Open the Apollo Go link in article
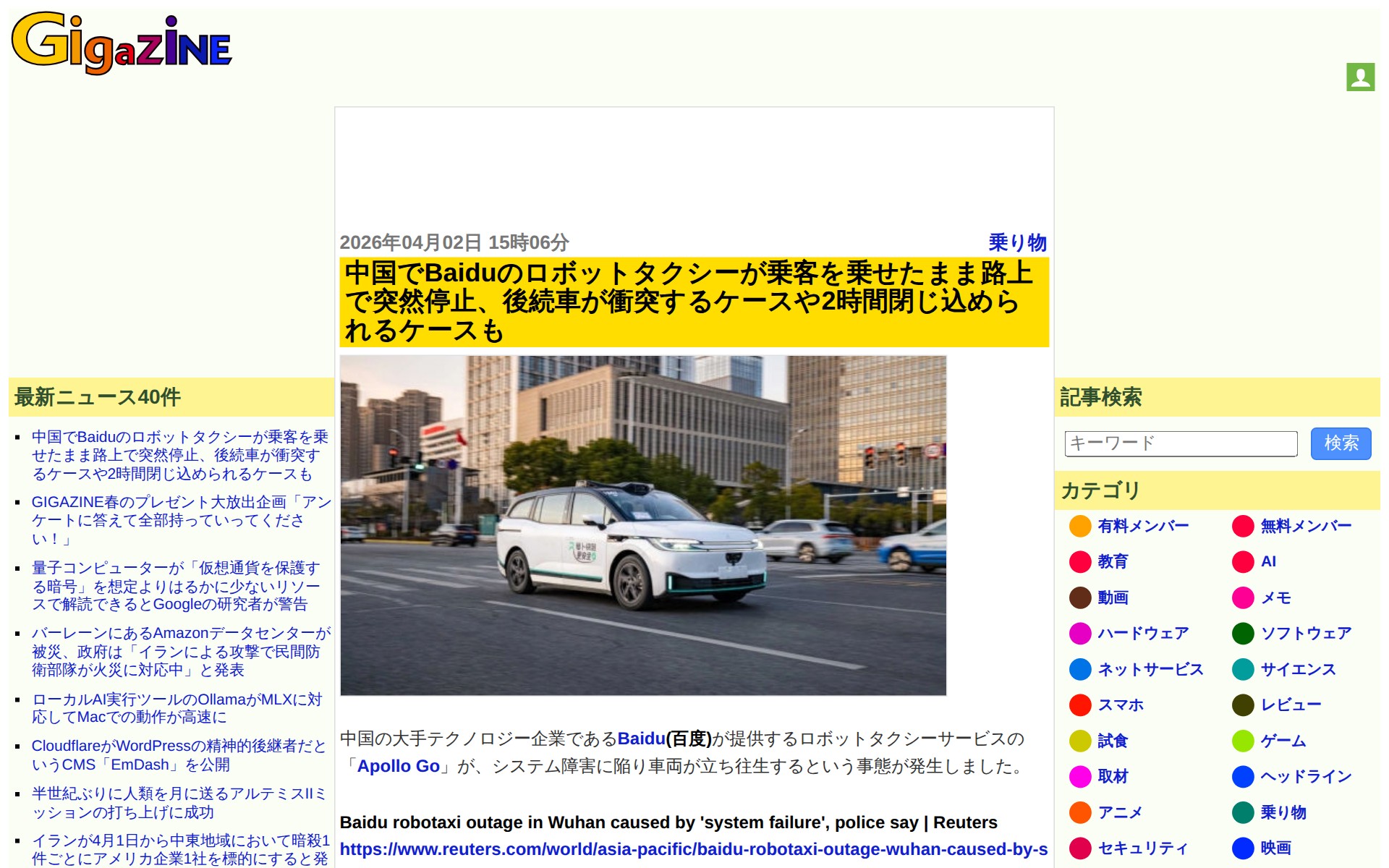The width and height of the screenshot is (1389, 868). 399,766
